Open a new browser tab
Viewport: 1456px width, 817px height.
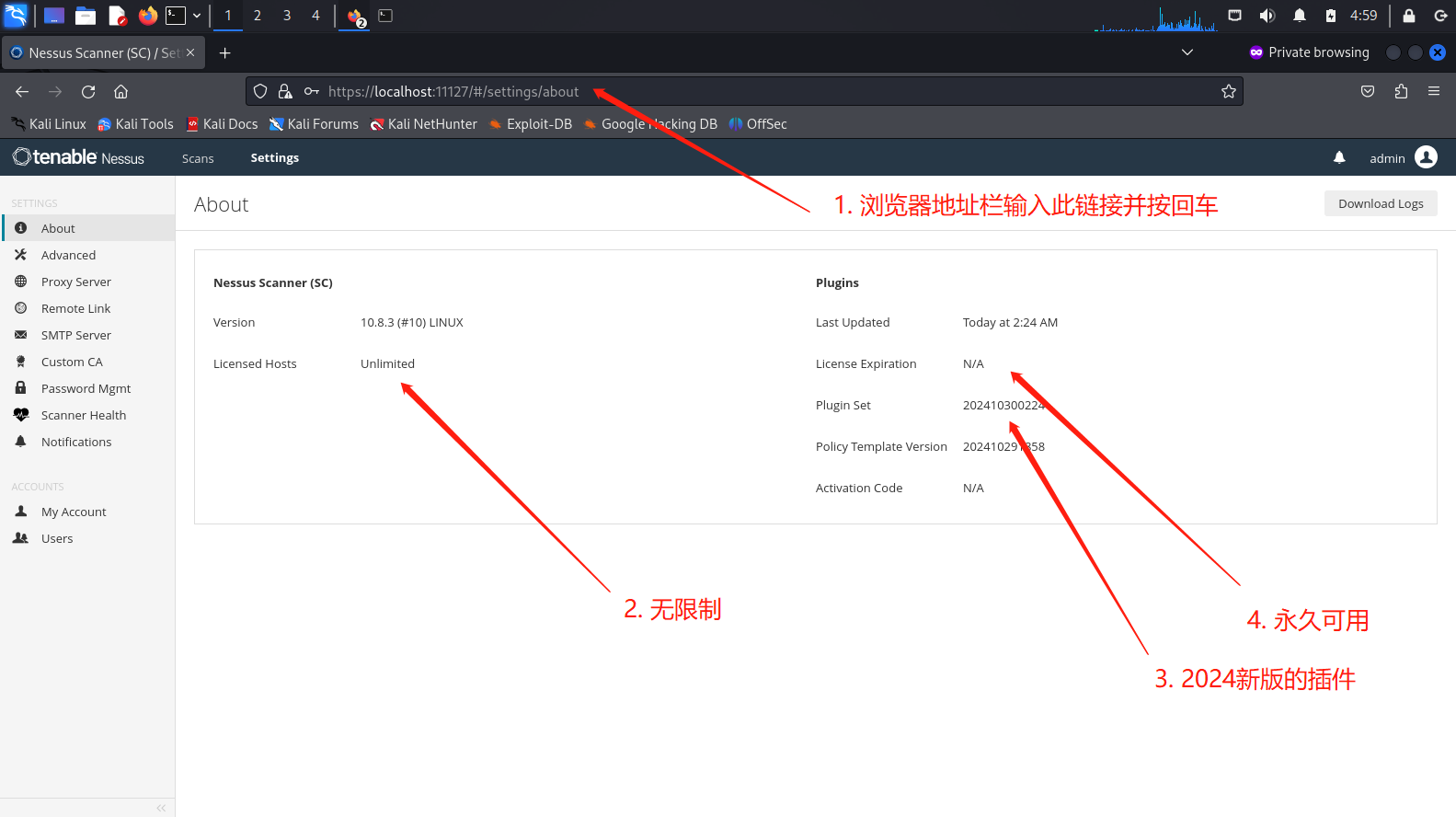tap(224, 53)
